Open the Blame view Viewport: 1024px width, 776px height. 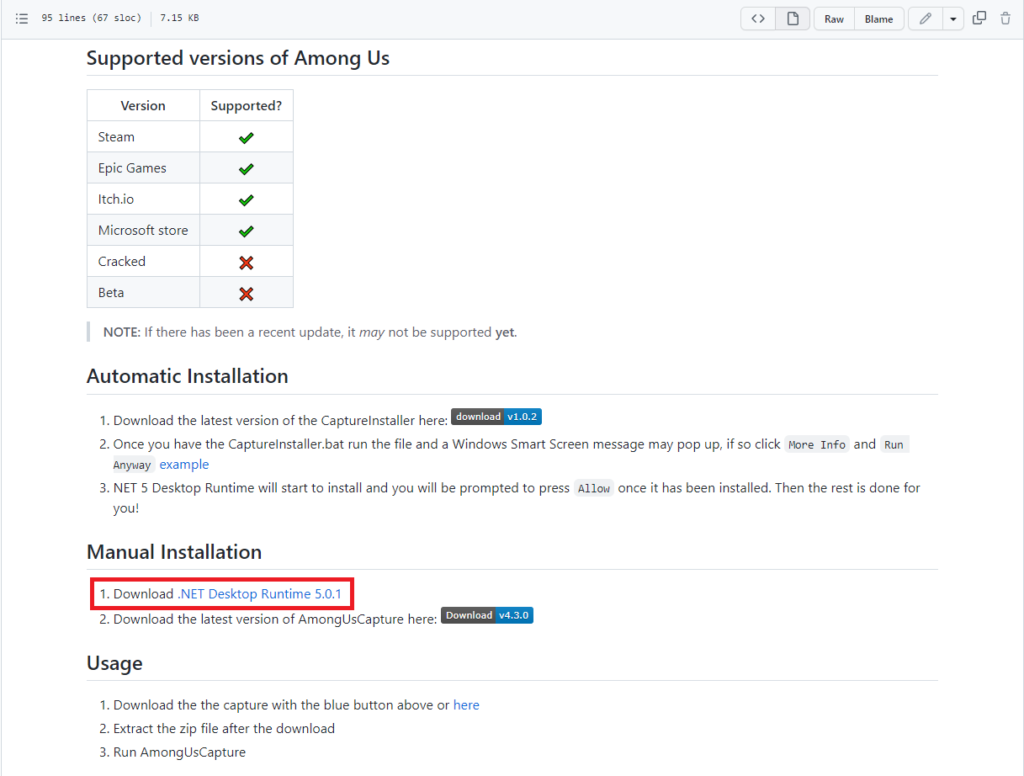coord(879,18)
